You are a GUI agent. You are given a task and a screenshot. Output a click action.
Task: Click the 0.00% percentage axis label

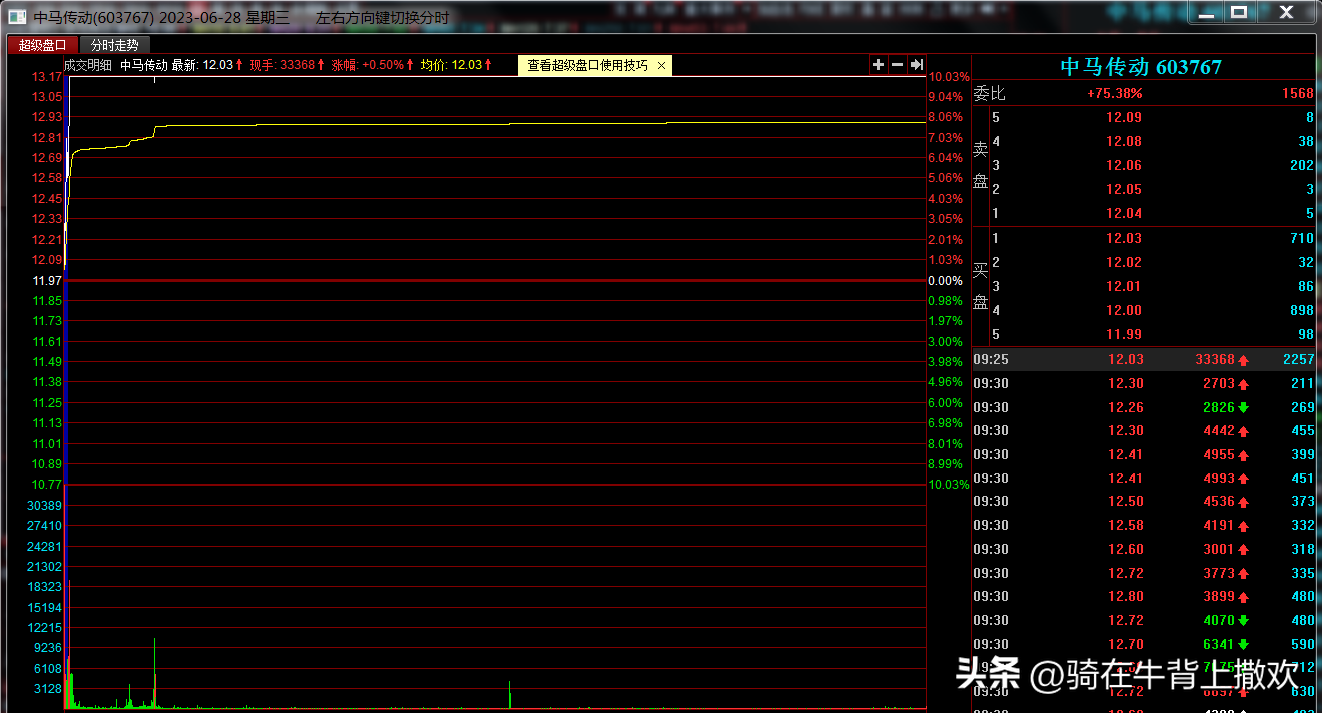tap(945, 281)
